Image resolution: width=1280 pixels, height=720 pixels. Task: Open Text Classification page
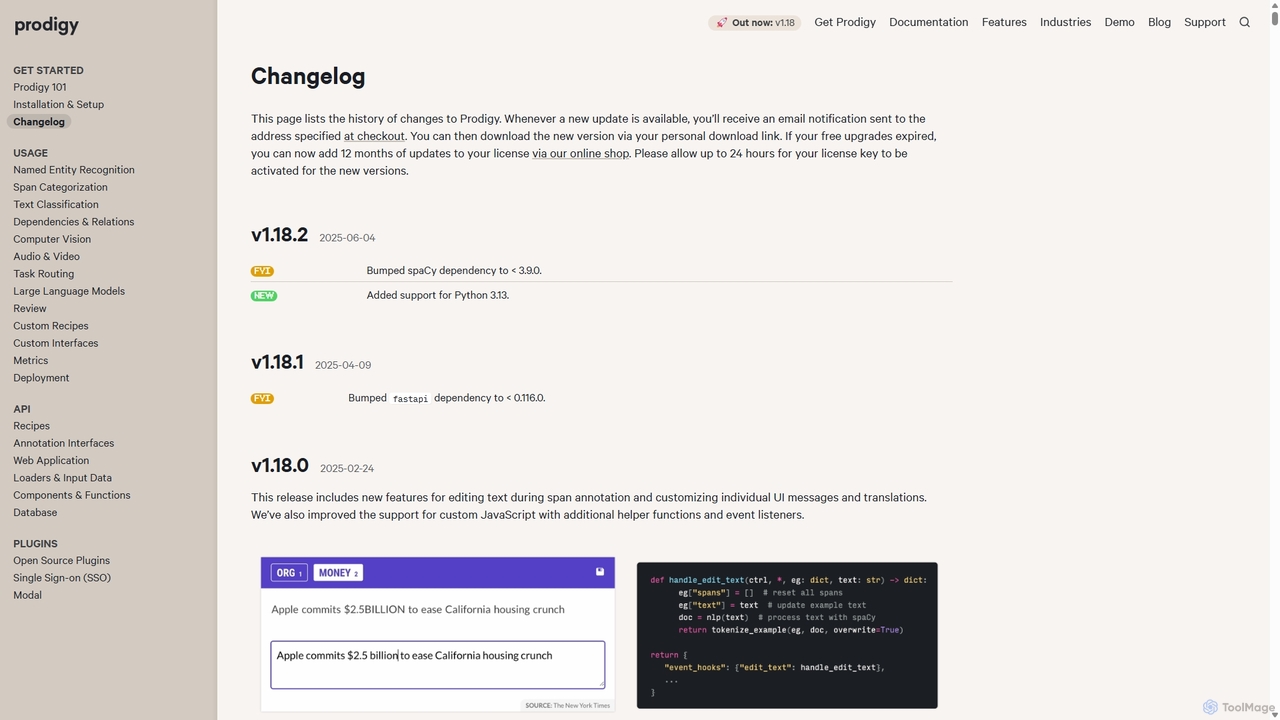point(56,204)
